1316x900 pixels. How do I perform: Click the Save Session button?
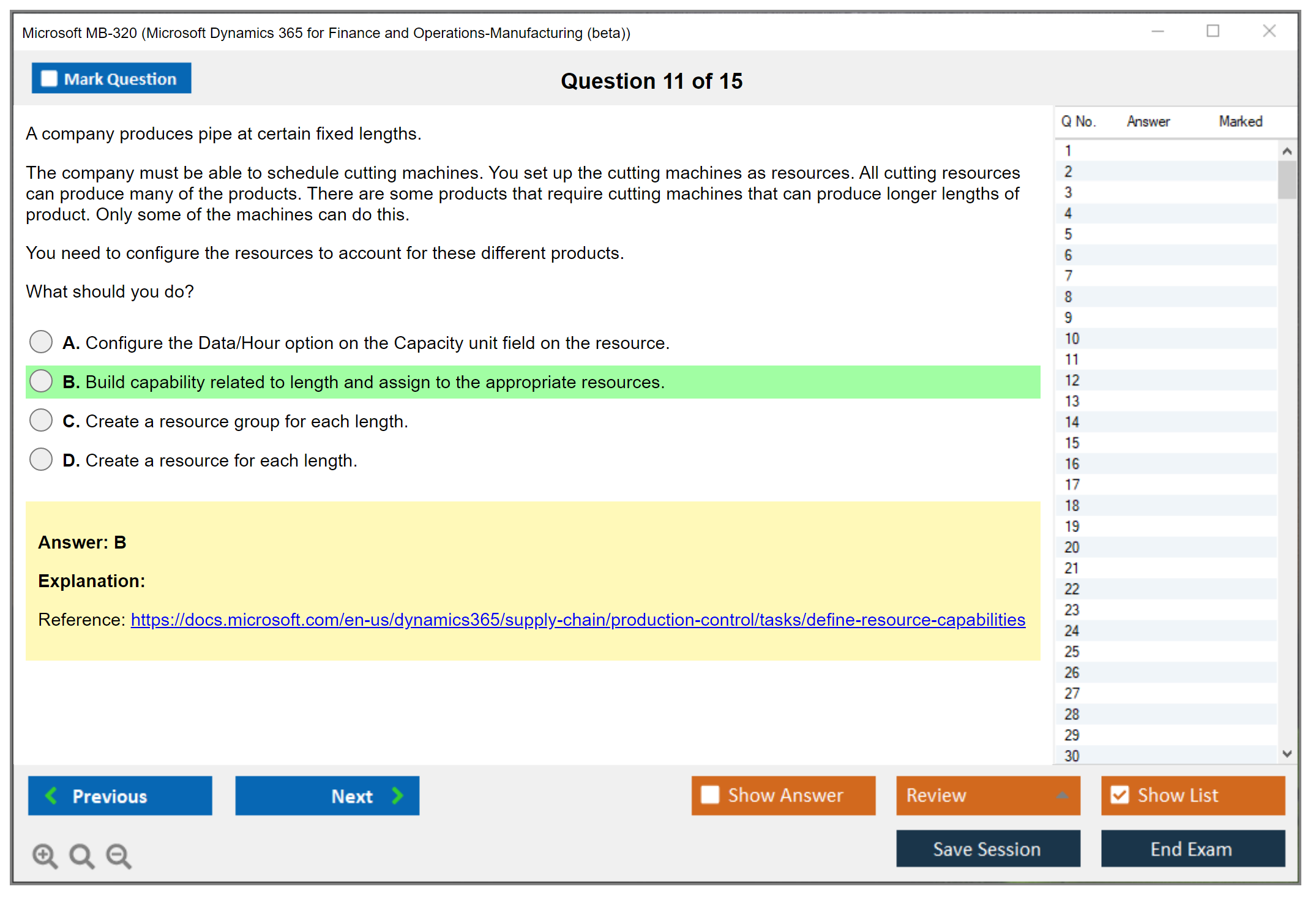[x=987, y=849]
